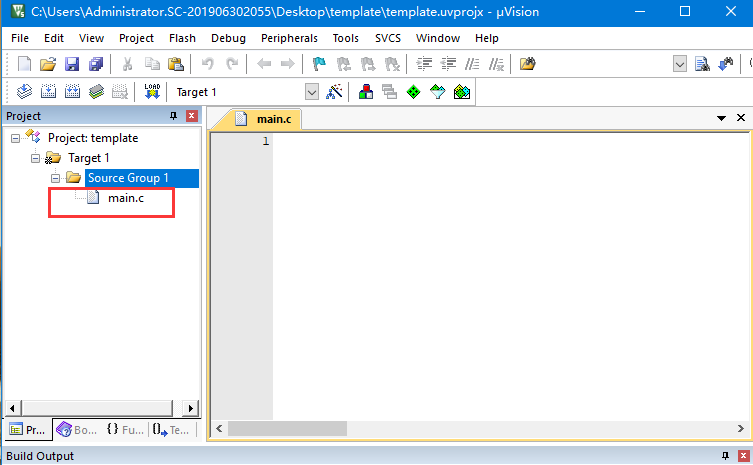Viewport: 753px width, 465px height.
Task: Open Select Software Packs icon
Action: (437, 91)
